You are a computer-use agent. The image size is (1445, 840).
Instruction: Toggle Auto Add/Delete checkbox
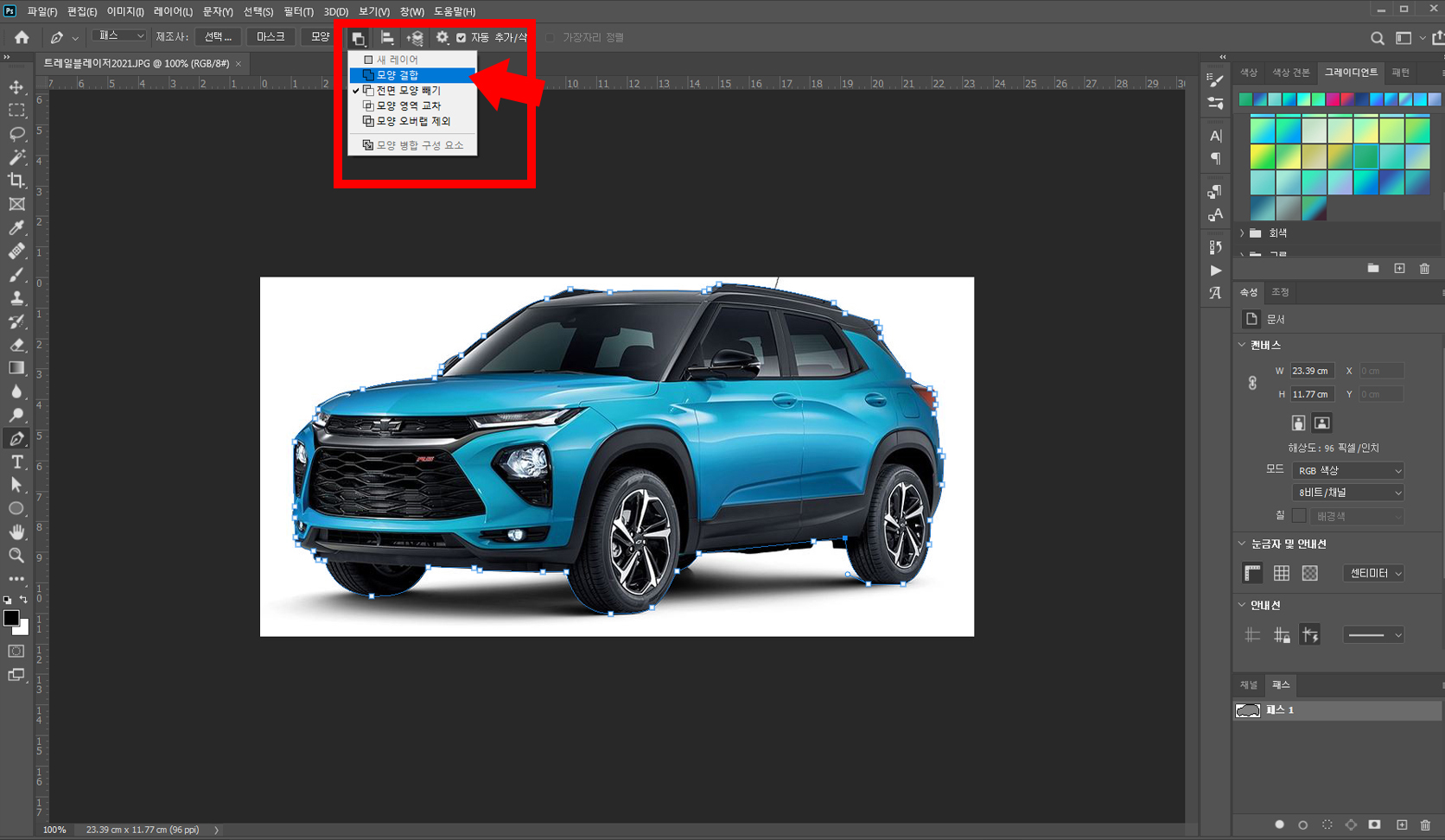461,38
